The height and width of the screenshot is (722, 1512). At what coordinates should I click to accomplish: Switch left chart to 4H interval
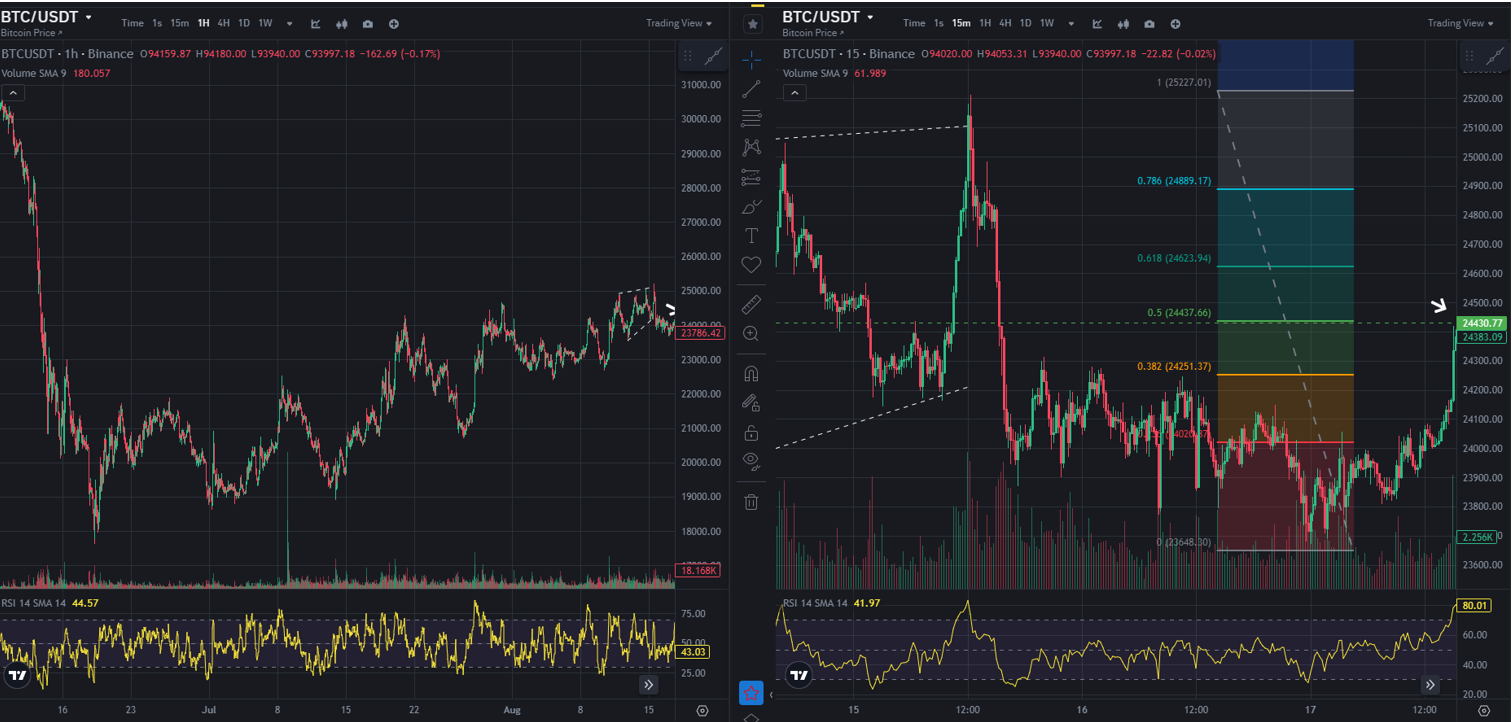tap(223, 23)
